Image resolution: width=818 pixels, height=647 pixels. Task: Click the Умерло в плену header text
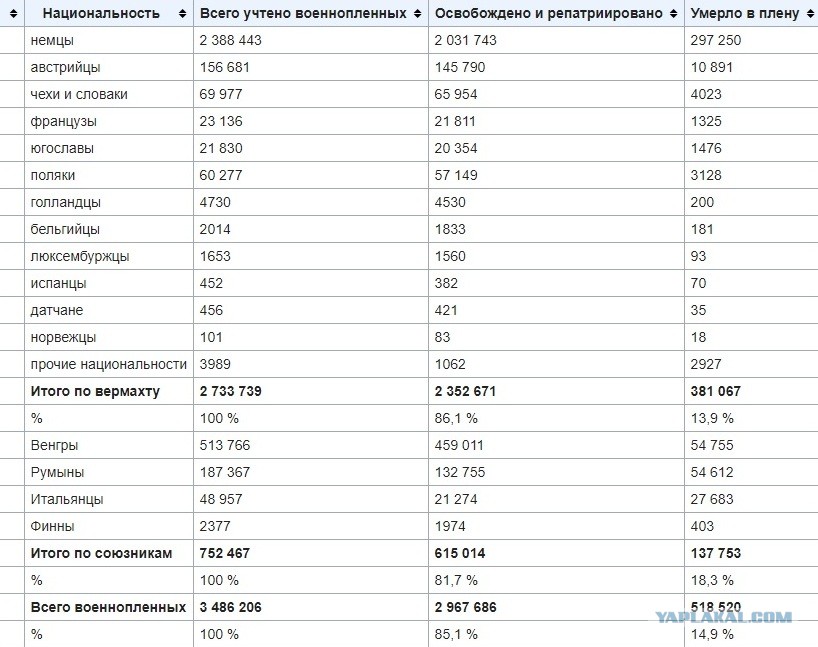pyautogui.click(x=744, y=14)
